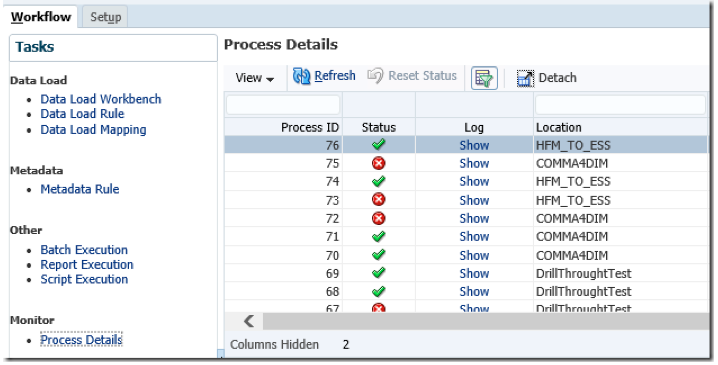
Task: Click the Location filter input field
Action: [620, 105]
